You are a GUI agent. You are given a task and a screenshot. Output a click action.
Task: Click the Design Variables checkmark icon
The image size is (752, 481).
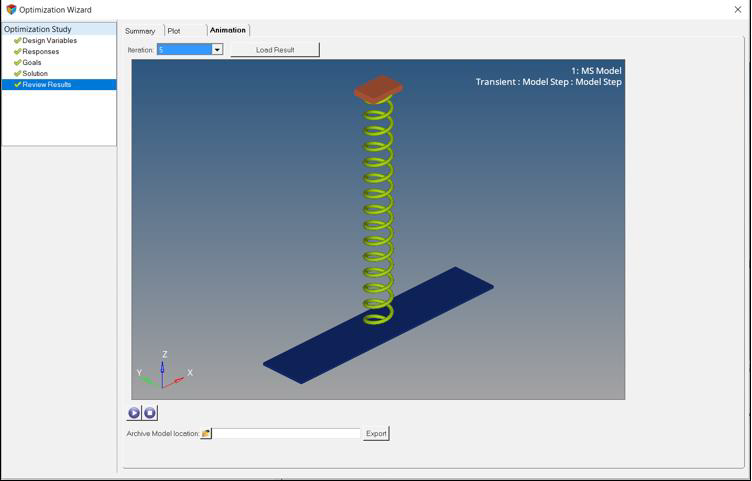(x=17, y=41)
